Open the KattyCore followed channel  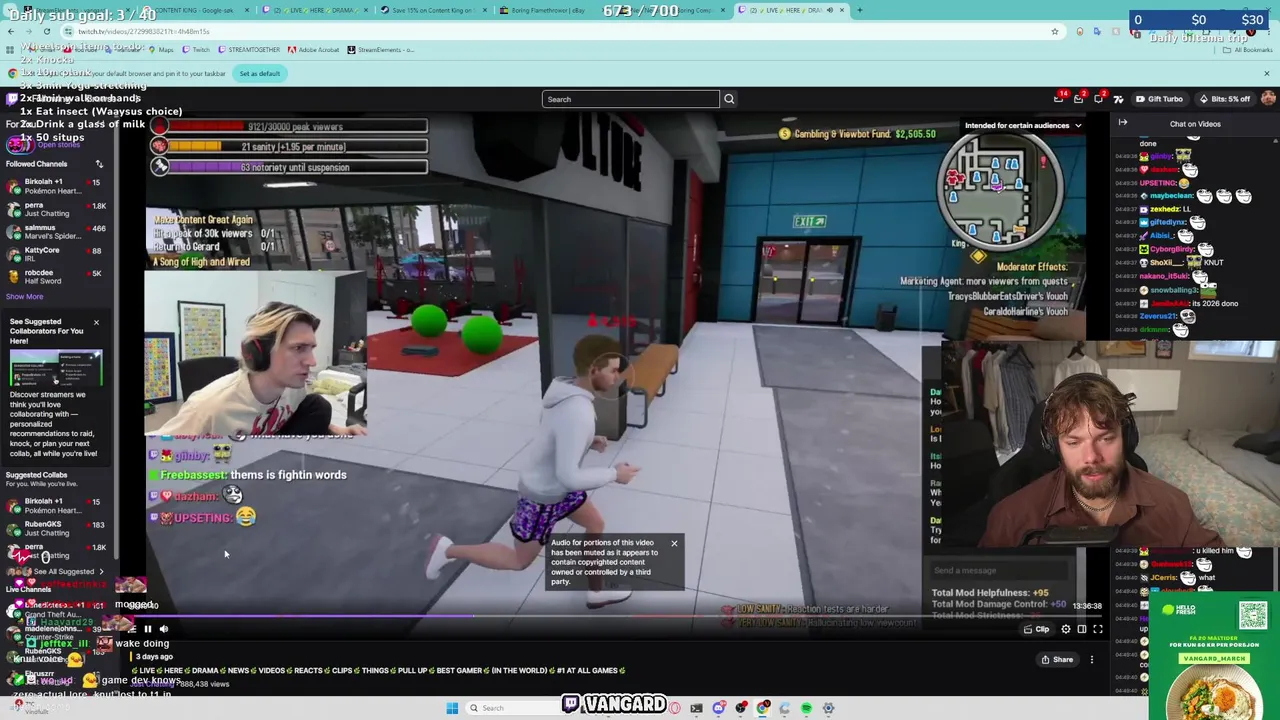click(56, 254)
